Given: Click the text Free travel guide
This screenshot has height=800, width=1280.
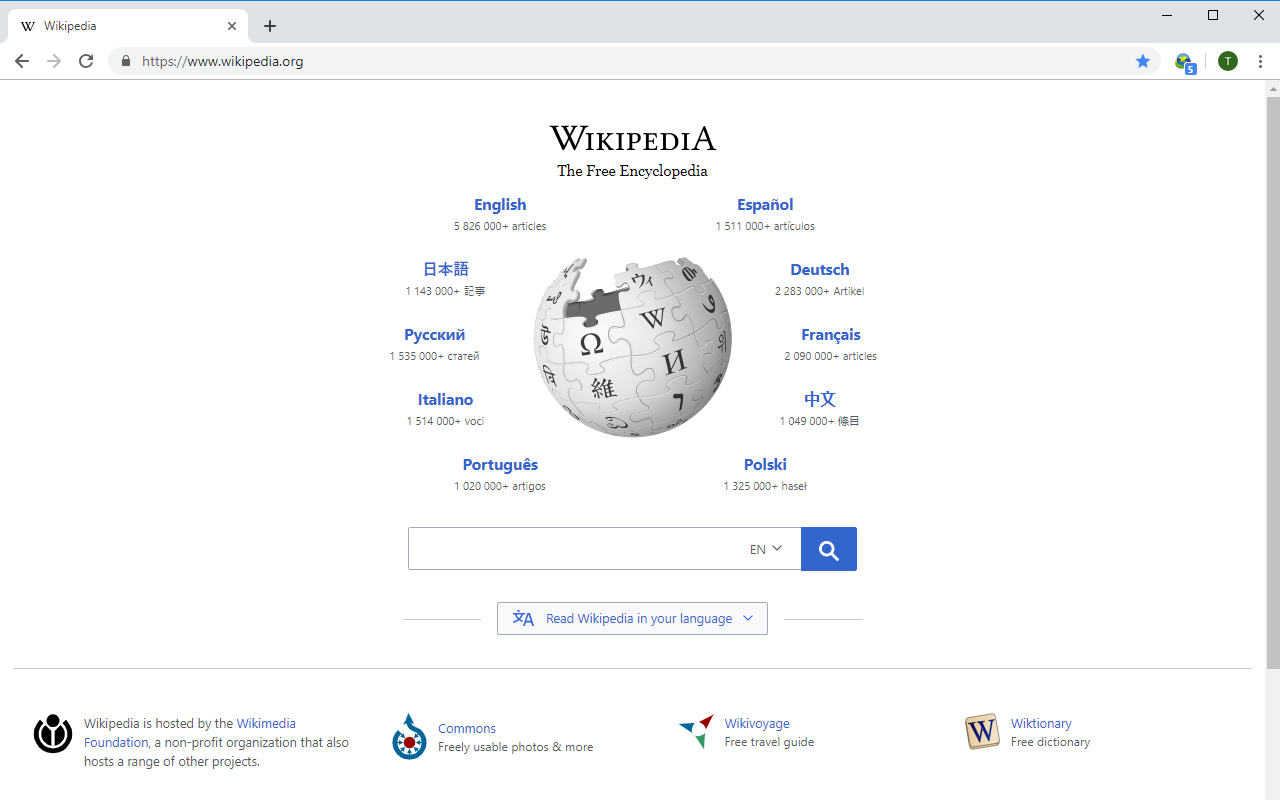Looking at the screenshot, I should coord(769,742).
